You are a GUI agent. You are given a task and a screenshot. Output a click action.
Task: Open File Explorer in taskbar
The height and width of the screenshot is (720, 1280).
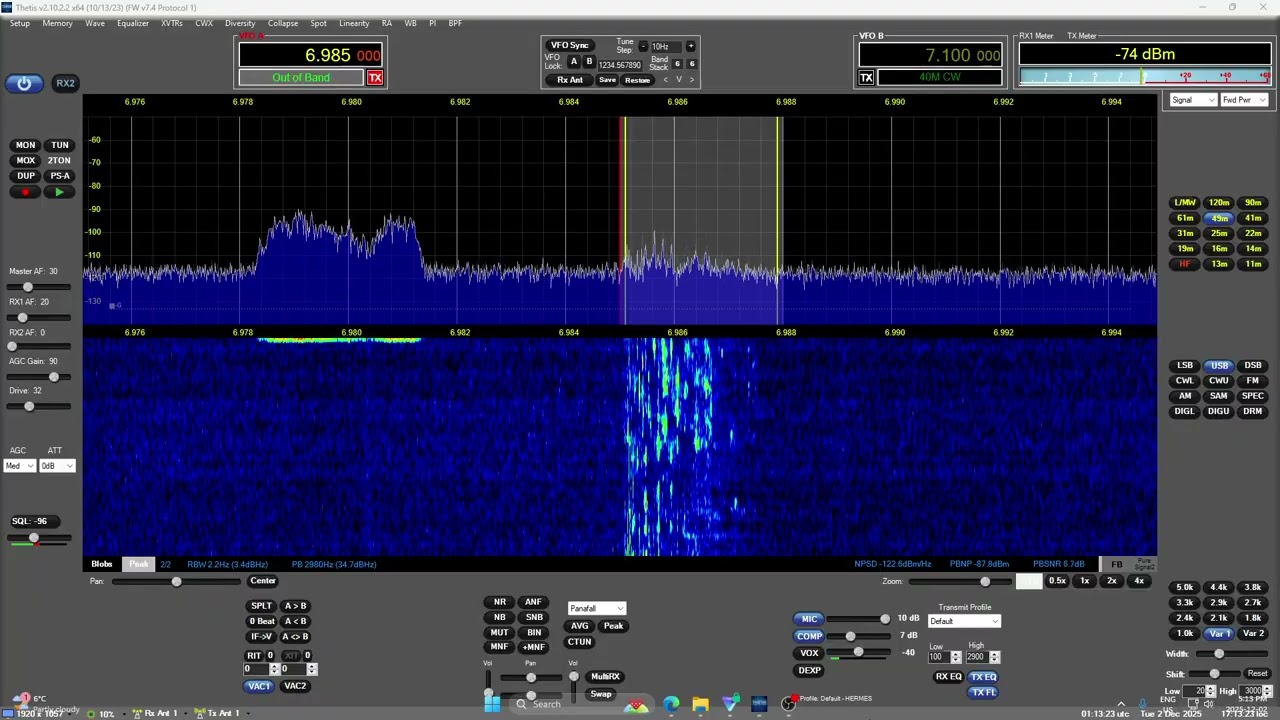point(700,704)
